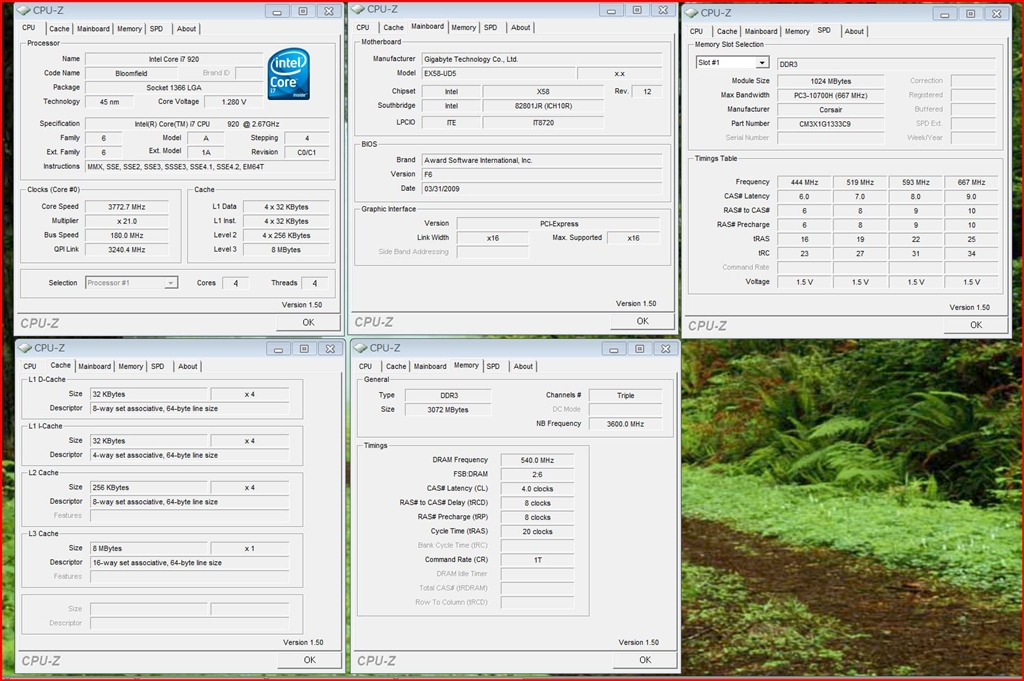This screenshot has width=1024, height=681.
Task: Click CPU-Z title icon in the Cache window
Action: tap(25, 348)
